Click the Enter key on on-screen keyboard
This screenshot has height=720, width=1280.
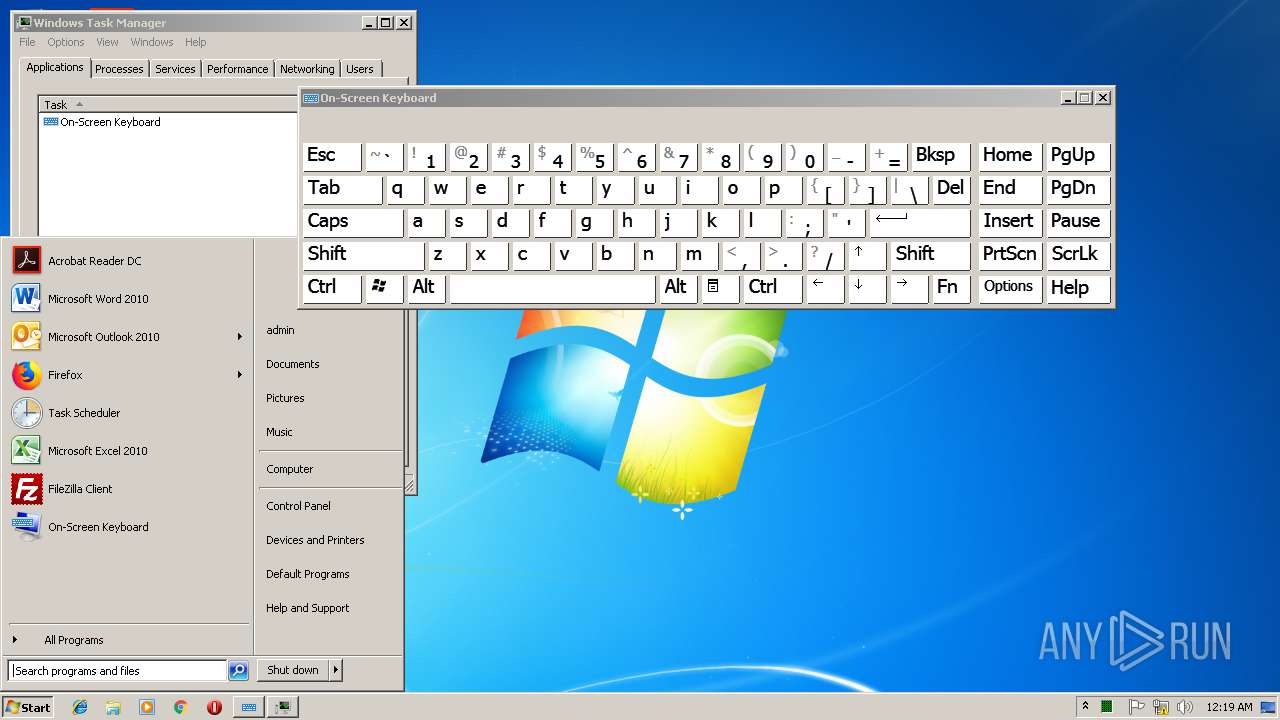point(920,222)
